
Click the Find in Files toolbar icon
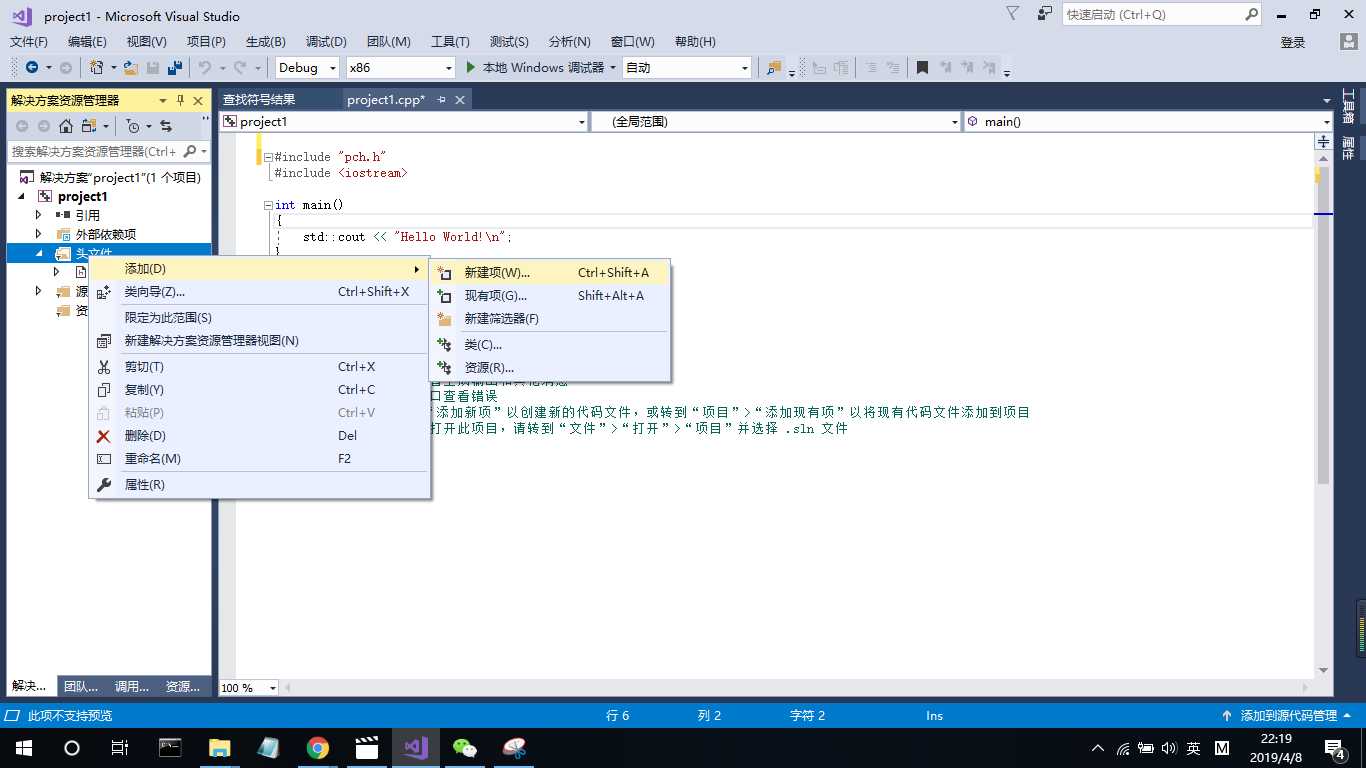(773, 67)
